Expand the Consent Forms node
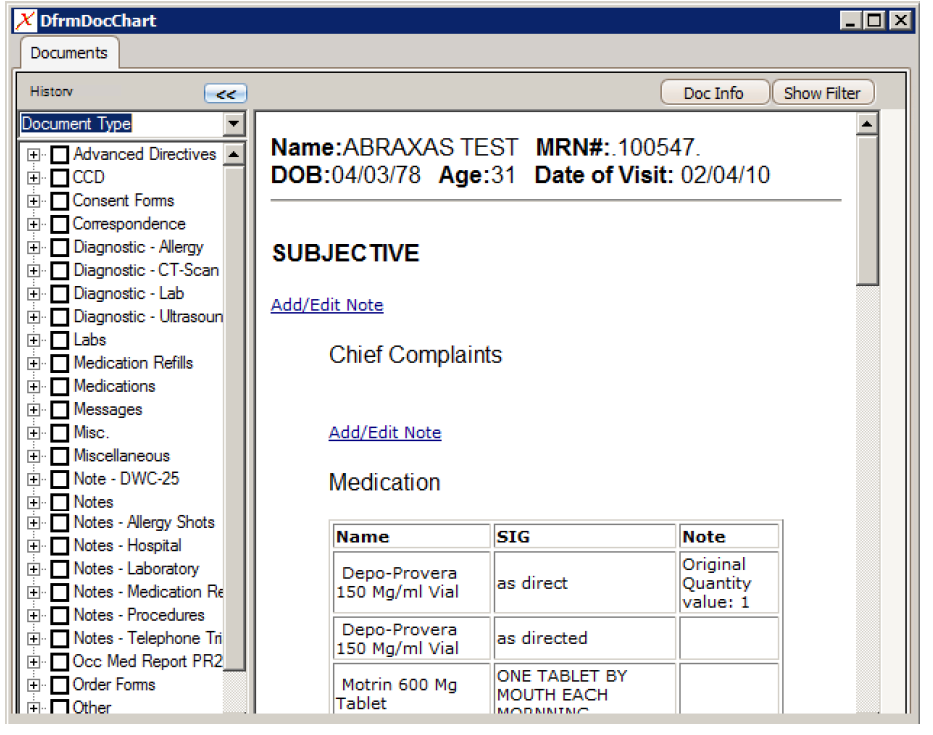 click(34, 201)
